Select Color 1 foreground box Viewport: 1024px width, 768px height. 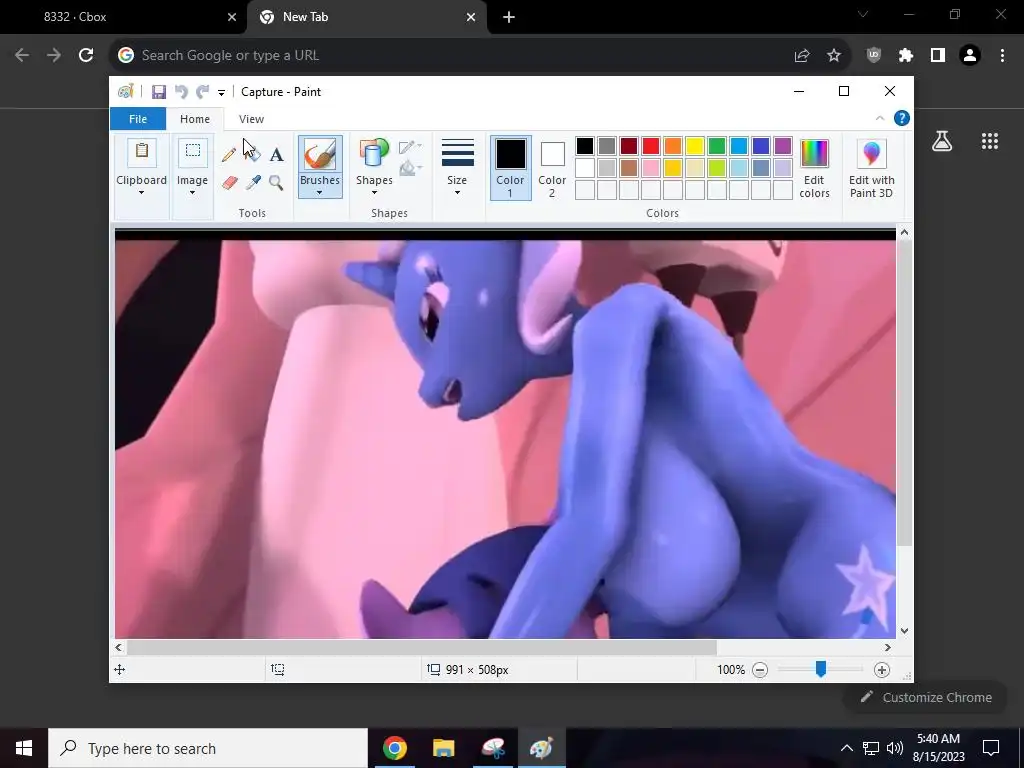point(511,168)
